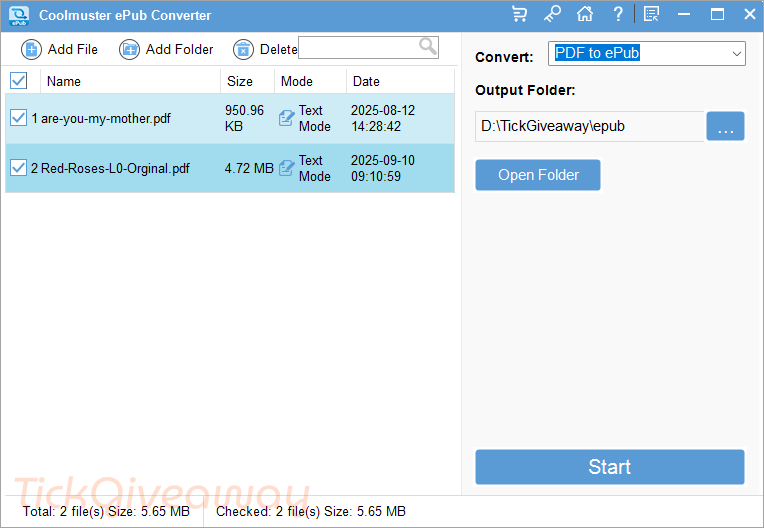Click the file search input field
The image size is (764, 528).
tap(368, 48)
